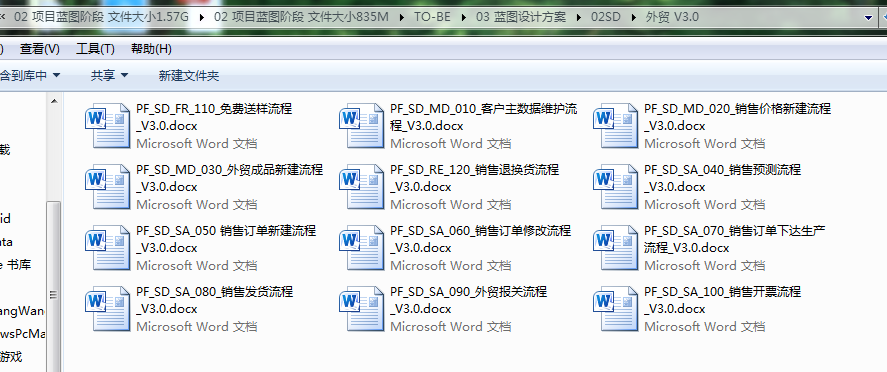The width and height of the screenshot is (887, 372).
Task: Open the 共享 dropdown in toolbar
Action: click(x=109, y=75)
